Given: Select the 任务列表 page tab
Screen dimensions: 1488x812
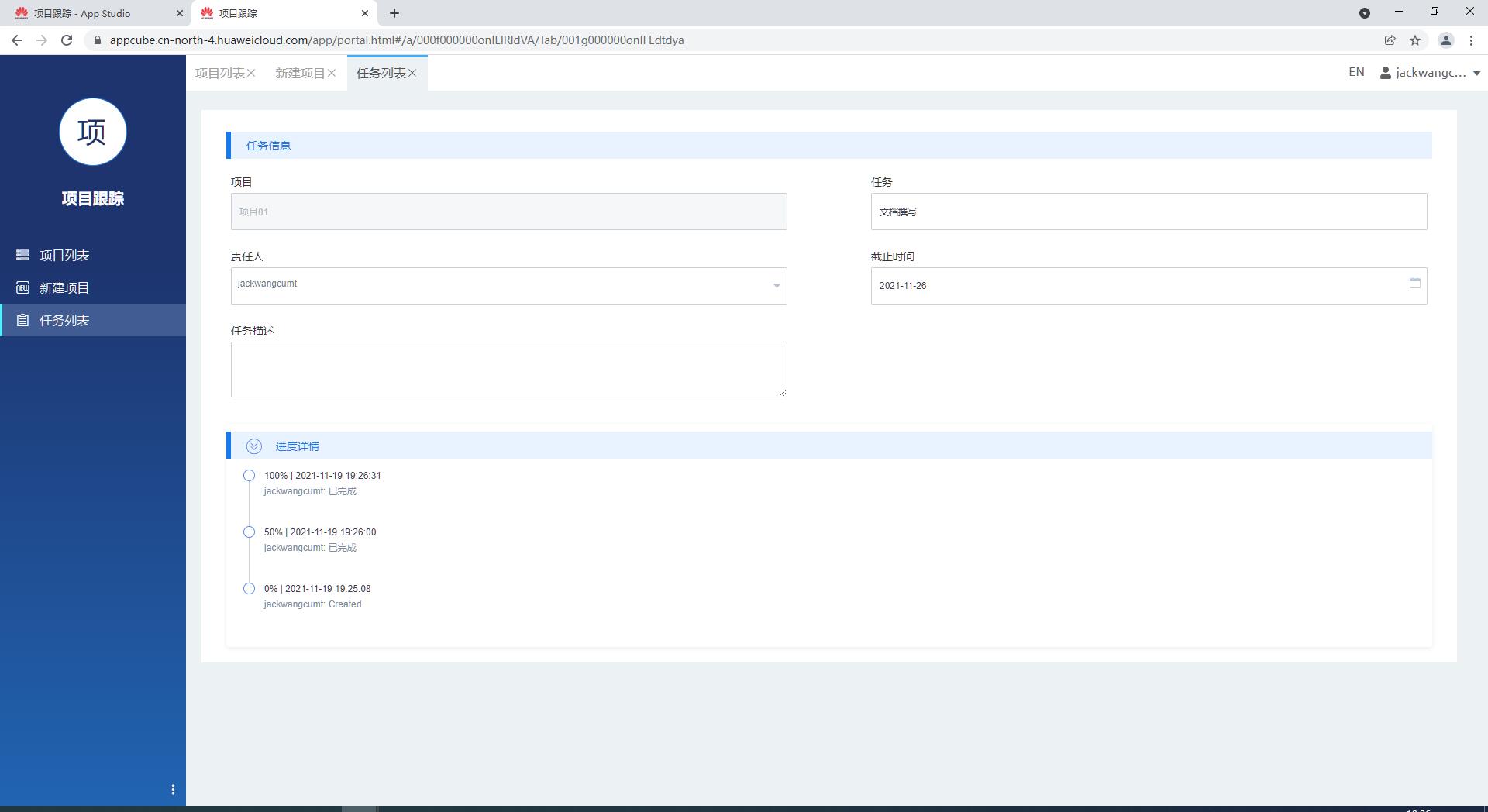Looking at the screenshot, I should (x=381, y=73).
